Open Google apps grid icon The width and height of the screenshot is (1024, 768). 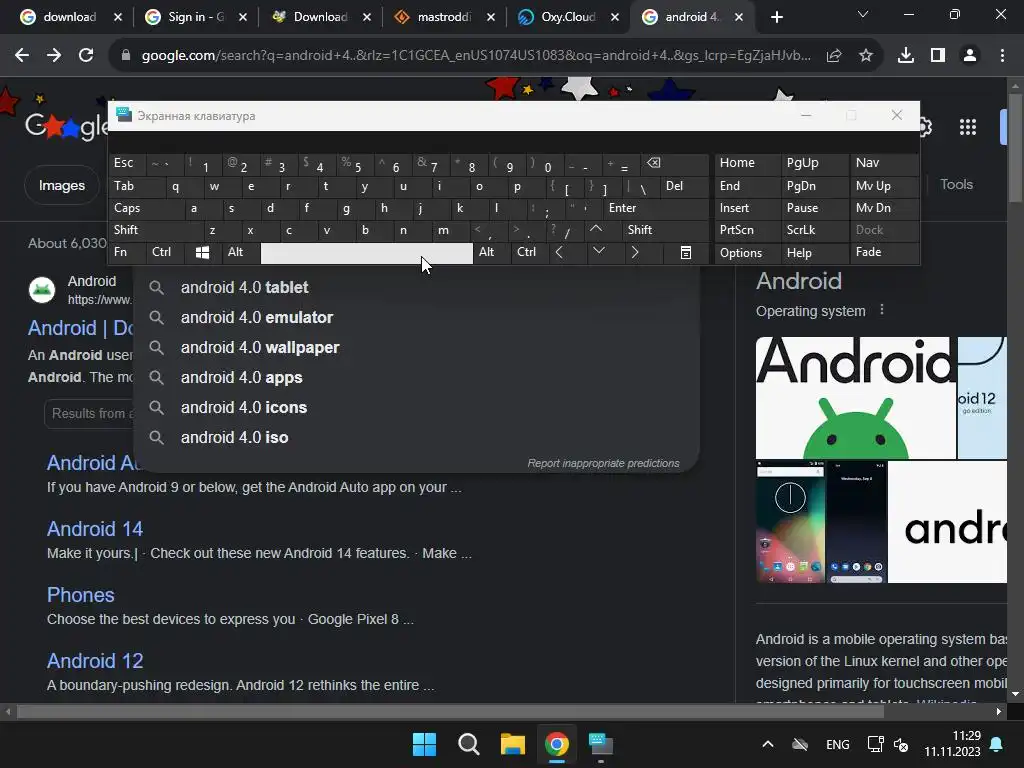coord(968,127)
